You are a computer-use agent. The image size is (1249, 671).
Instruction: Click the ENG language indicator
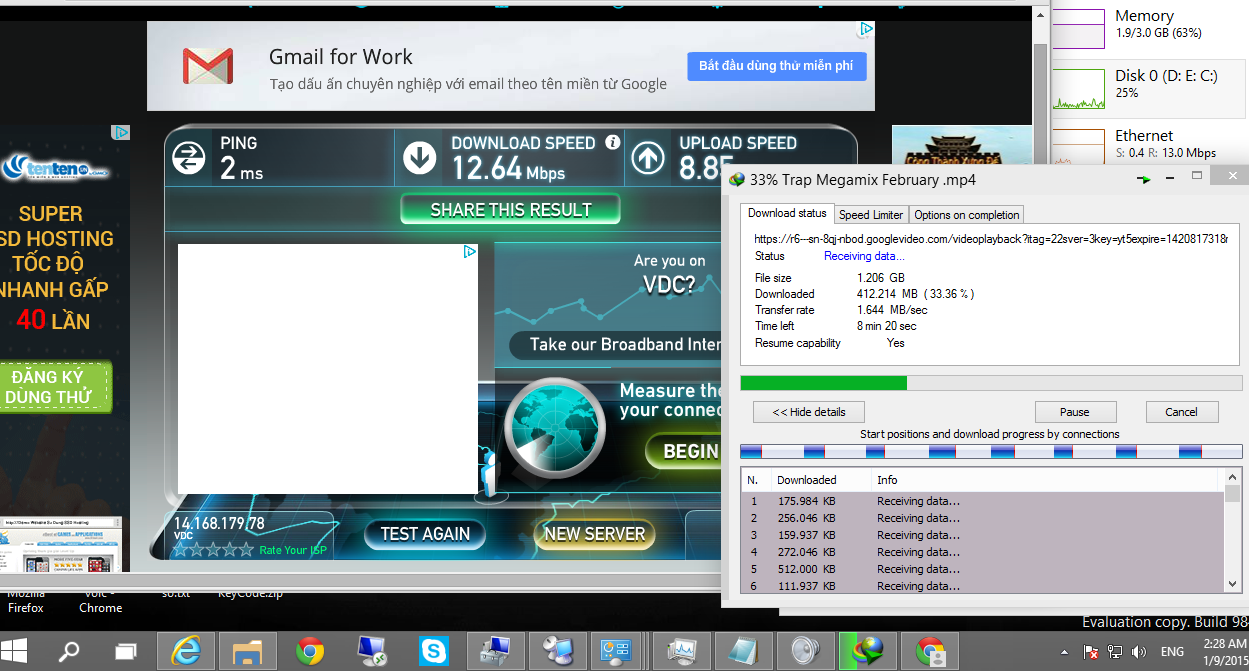point(1172,652)
